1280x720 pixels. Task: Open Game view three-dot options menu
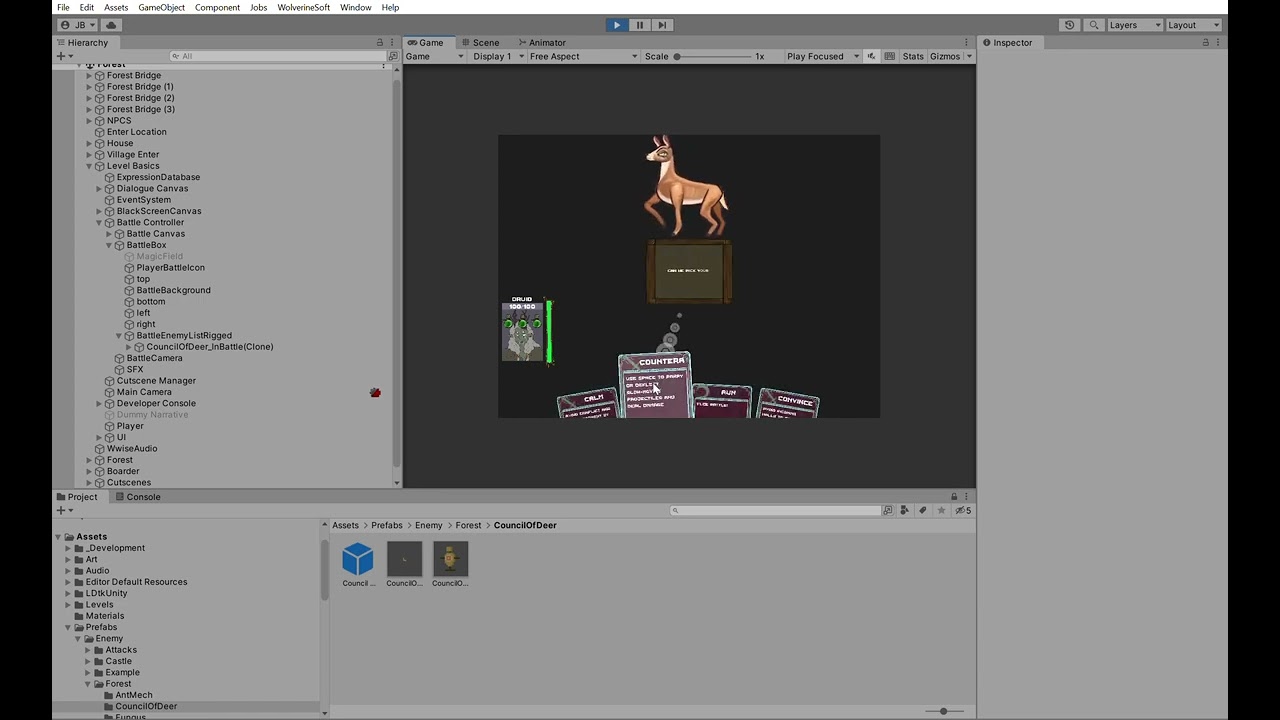(966, 43)
